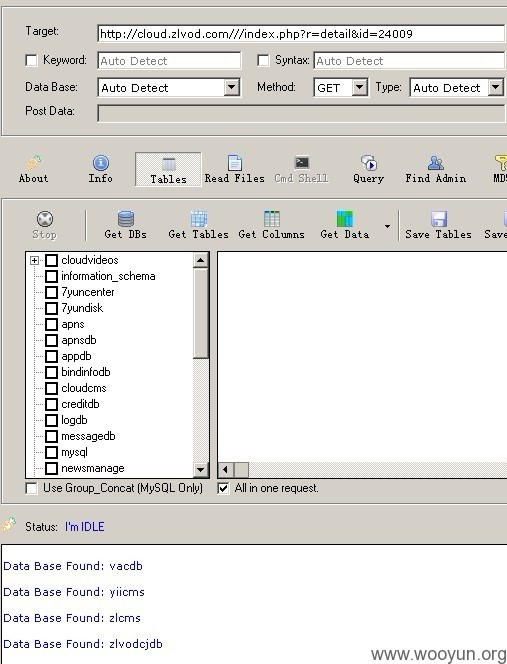Open the Method GET dropdown
This screenshot has width=507, height=664.
[359, 88]
